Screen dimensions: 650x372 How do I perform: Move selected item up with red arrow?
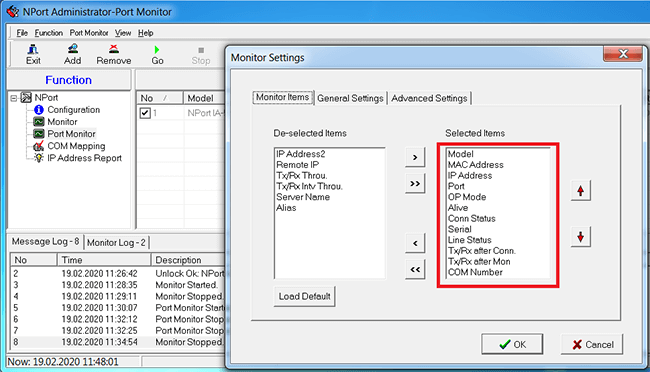pos(580,191)
